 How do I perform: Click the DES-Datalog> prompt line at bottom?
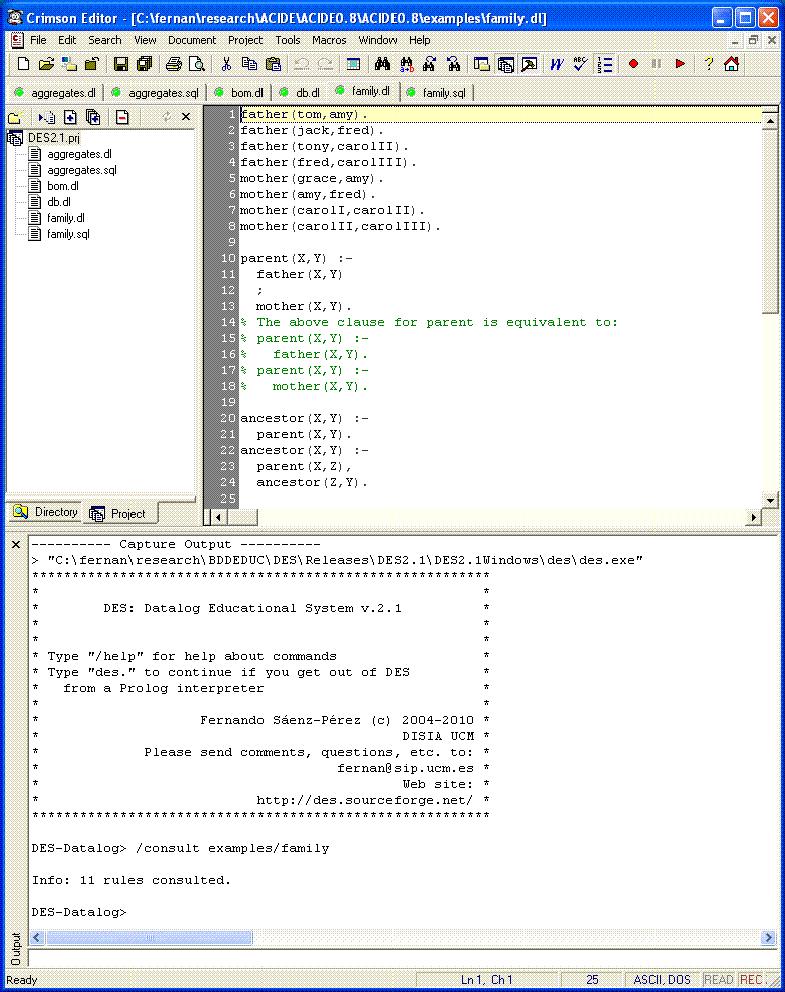(x=79, y=912)
